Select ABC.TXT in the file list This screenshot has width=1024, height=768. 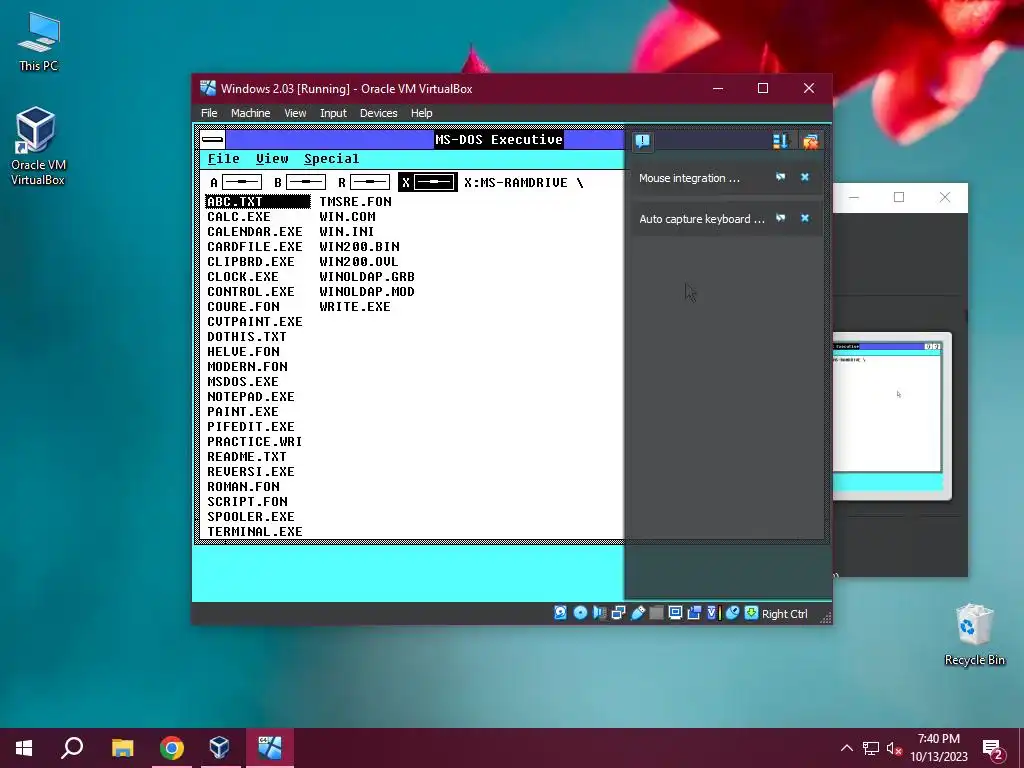click(x=258, y=202)
